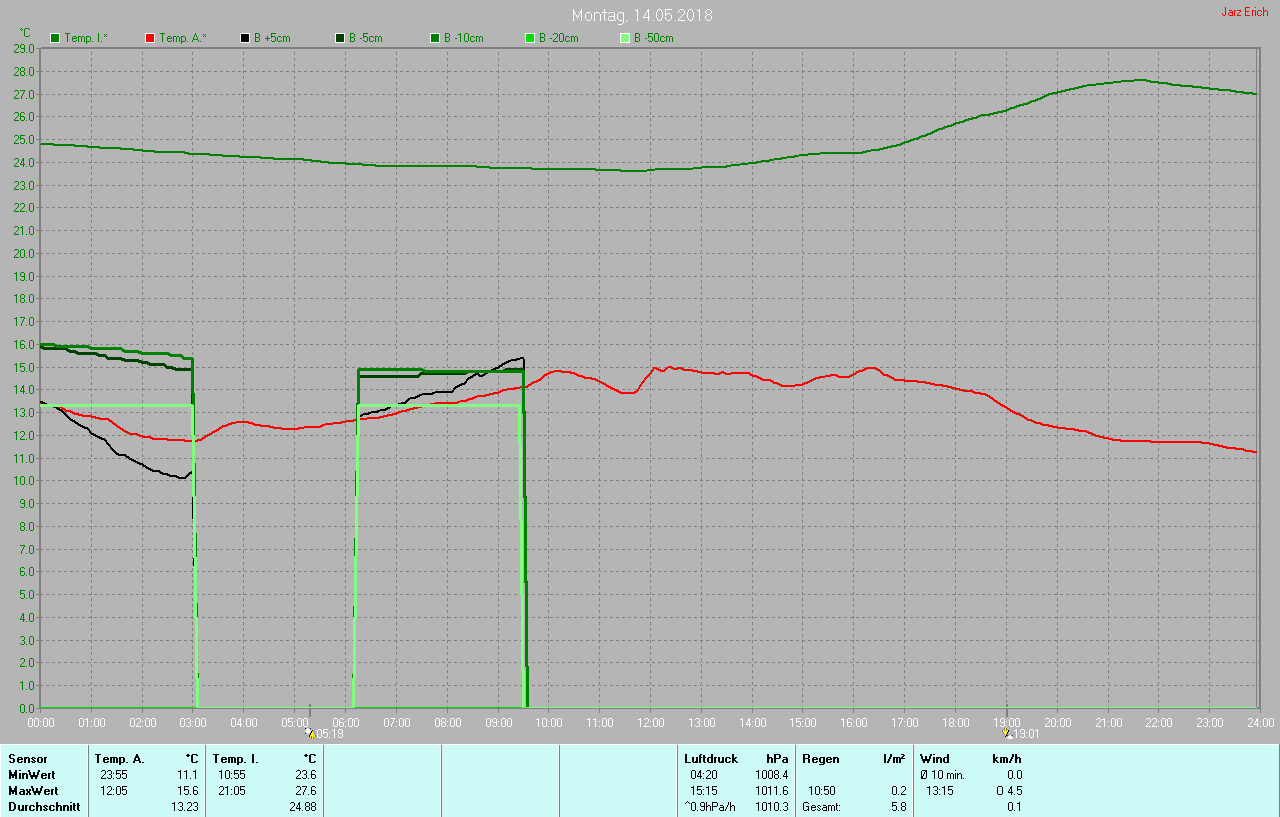Click the red Temp. A.* legend square
The image size is (1280, 817).
coord(150,38)
